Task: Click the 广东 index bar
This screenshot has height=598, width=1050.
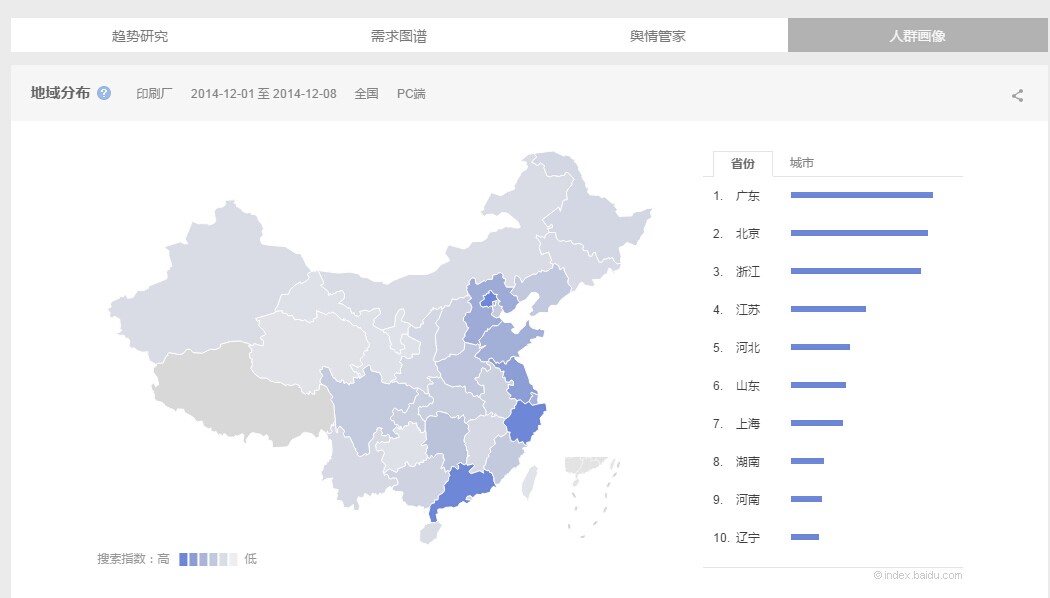Action: 862,195
